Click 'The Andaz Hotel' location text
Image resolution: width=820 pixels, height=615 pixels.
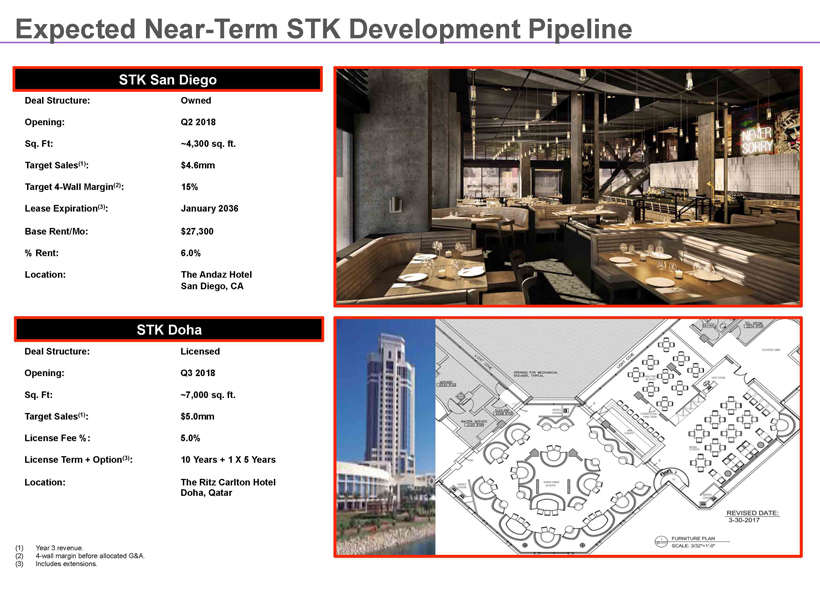216,274
